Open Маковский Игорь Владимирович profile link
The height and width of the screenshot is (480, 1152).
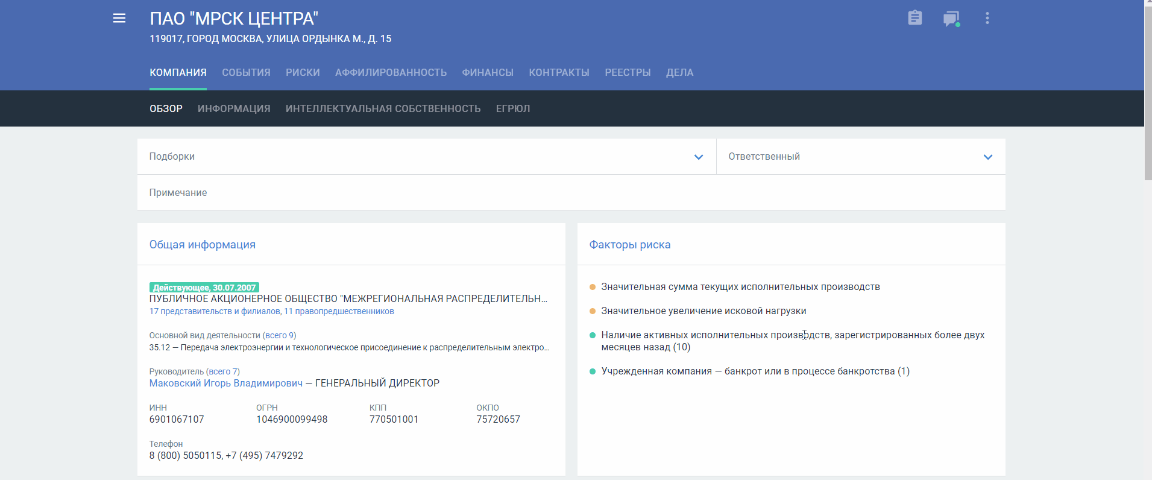pos(225,383)
